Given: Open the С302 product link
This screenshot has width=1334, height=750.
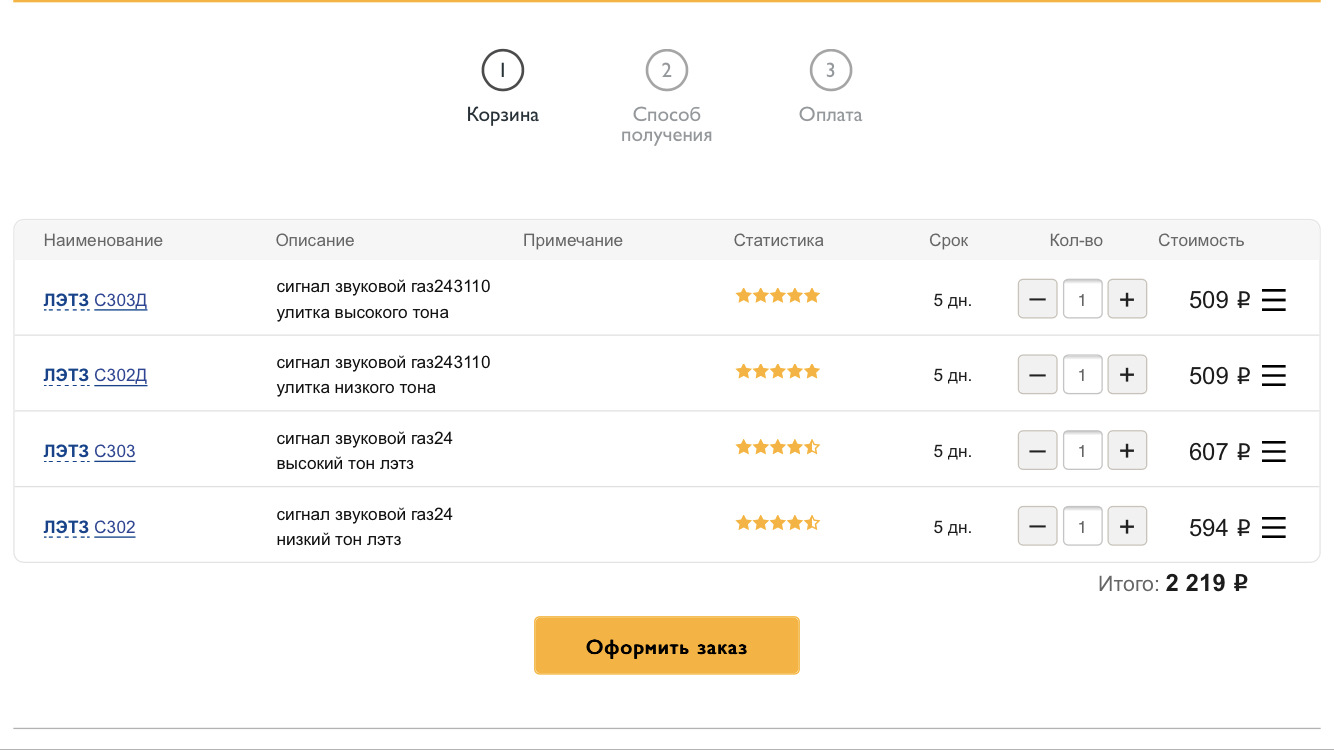Looking at the screenshot, I should (x=115, y=528).
